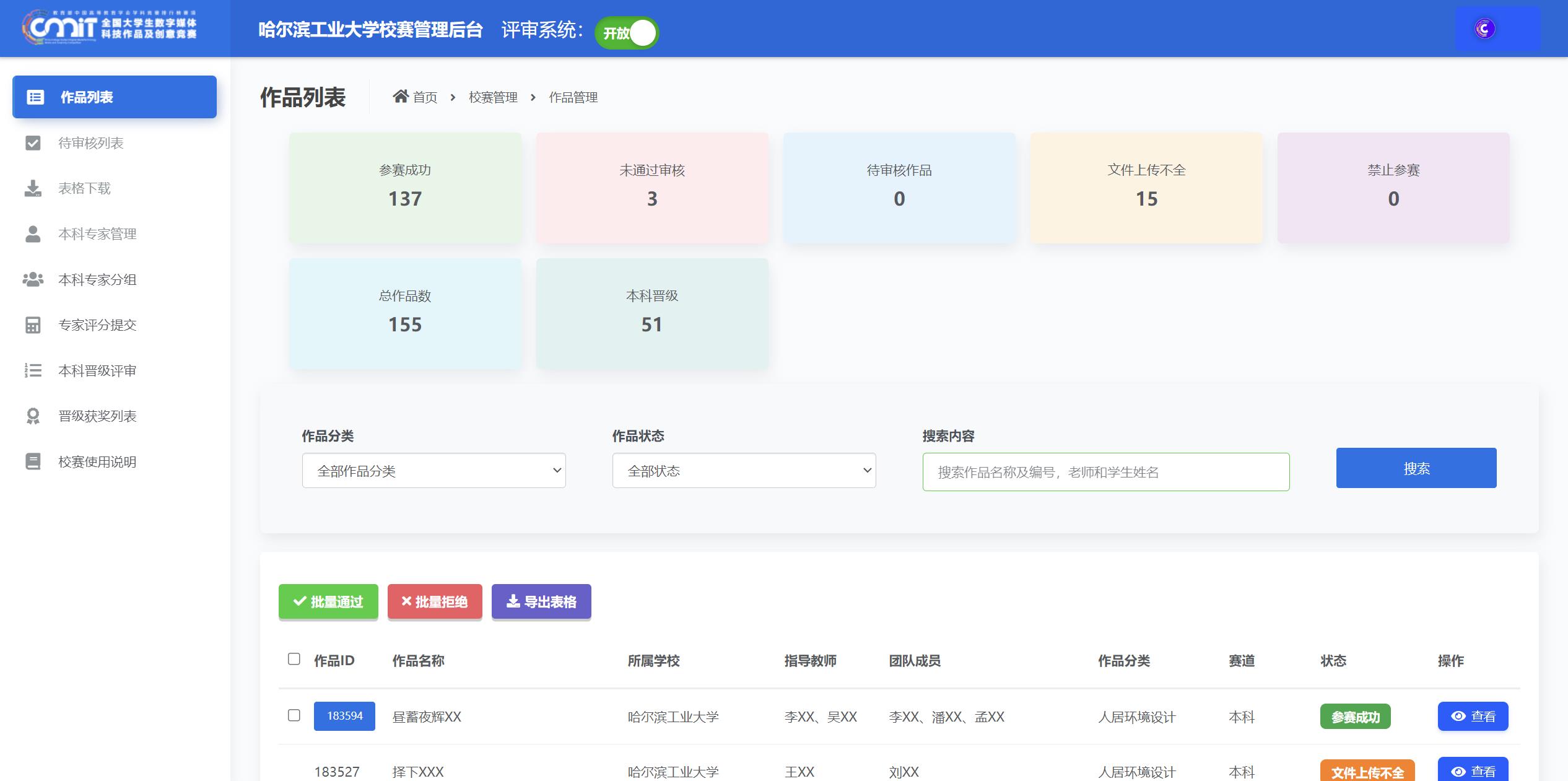Viewport: 1568px width, 781px height.
Task: Open the 全部状态 dropdown
Action: (744, 471)
